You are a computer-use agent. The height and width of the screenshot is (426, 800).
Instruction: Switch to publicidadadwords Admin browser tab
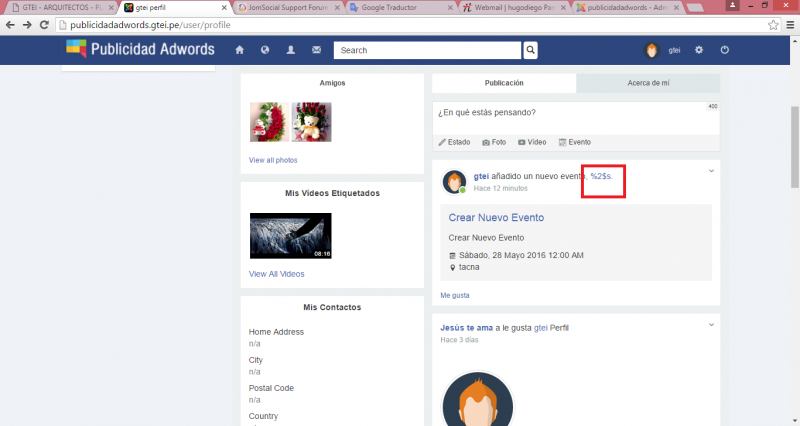pos(628,8)
